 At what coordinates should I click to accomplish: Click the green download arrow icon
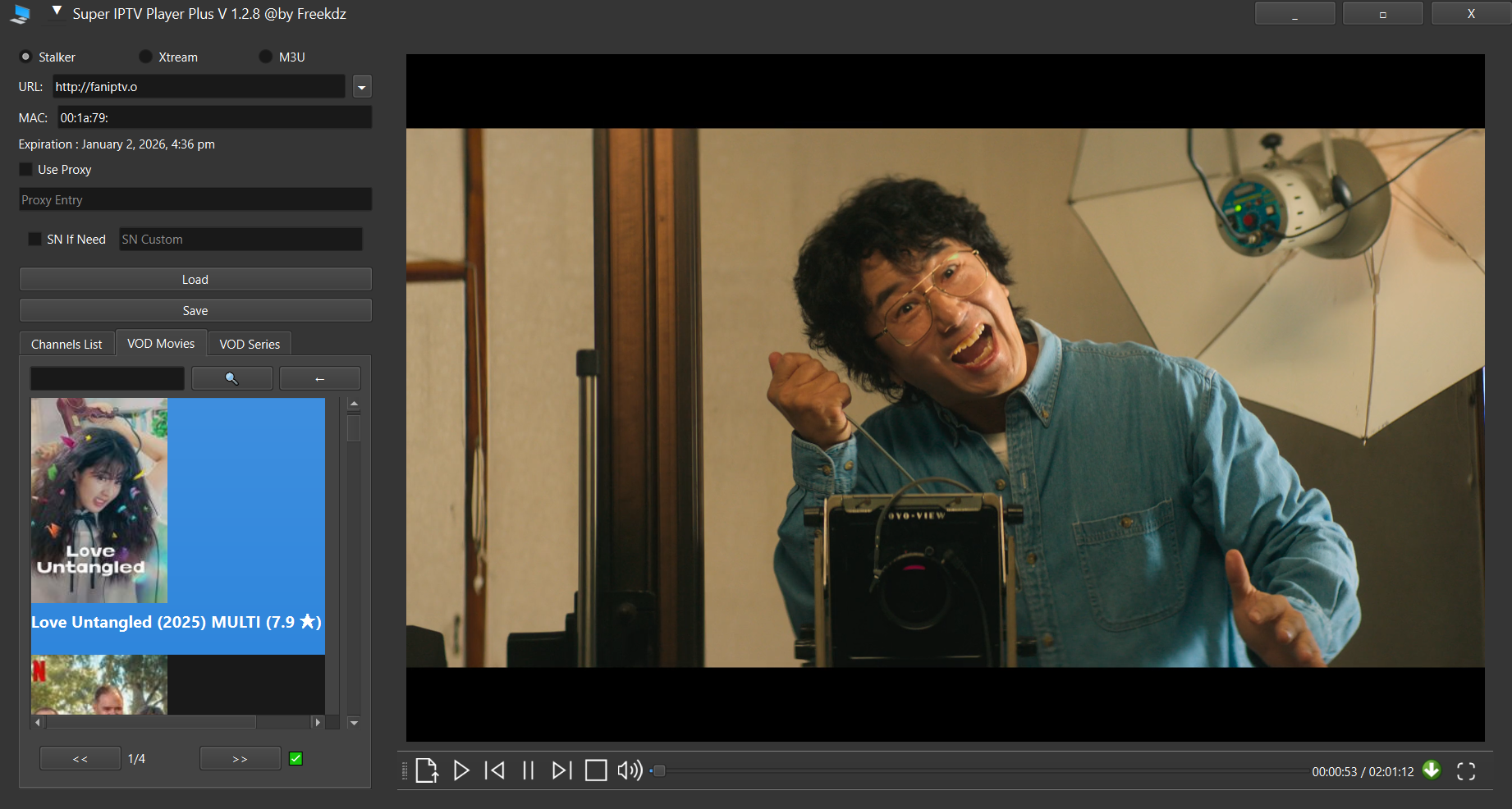click(x=1432, y=770)
